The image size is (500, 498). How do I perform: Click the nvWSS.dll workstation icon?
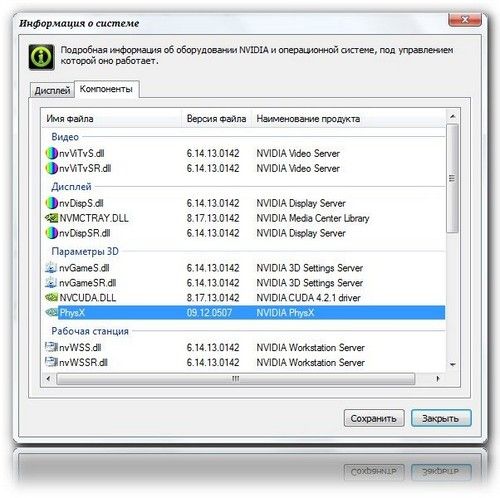(51, 347)
